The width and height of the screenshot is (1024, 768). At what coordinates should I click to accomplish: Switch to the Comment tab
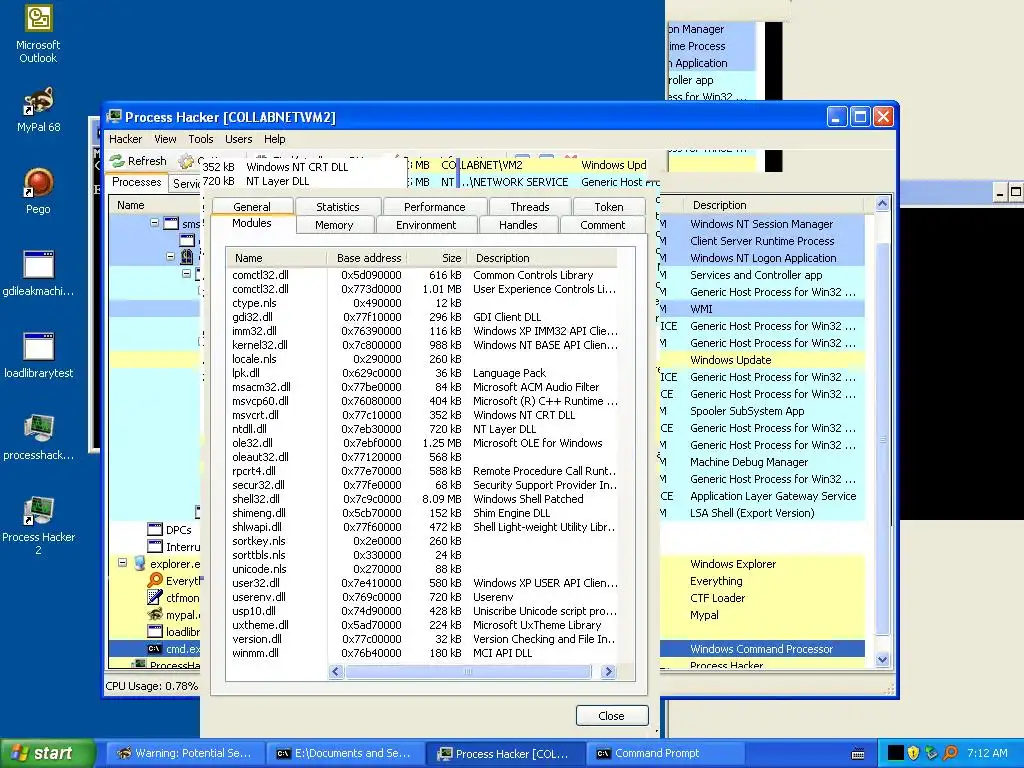tap(602, 225)
